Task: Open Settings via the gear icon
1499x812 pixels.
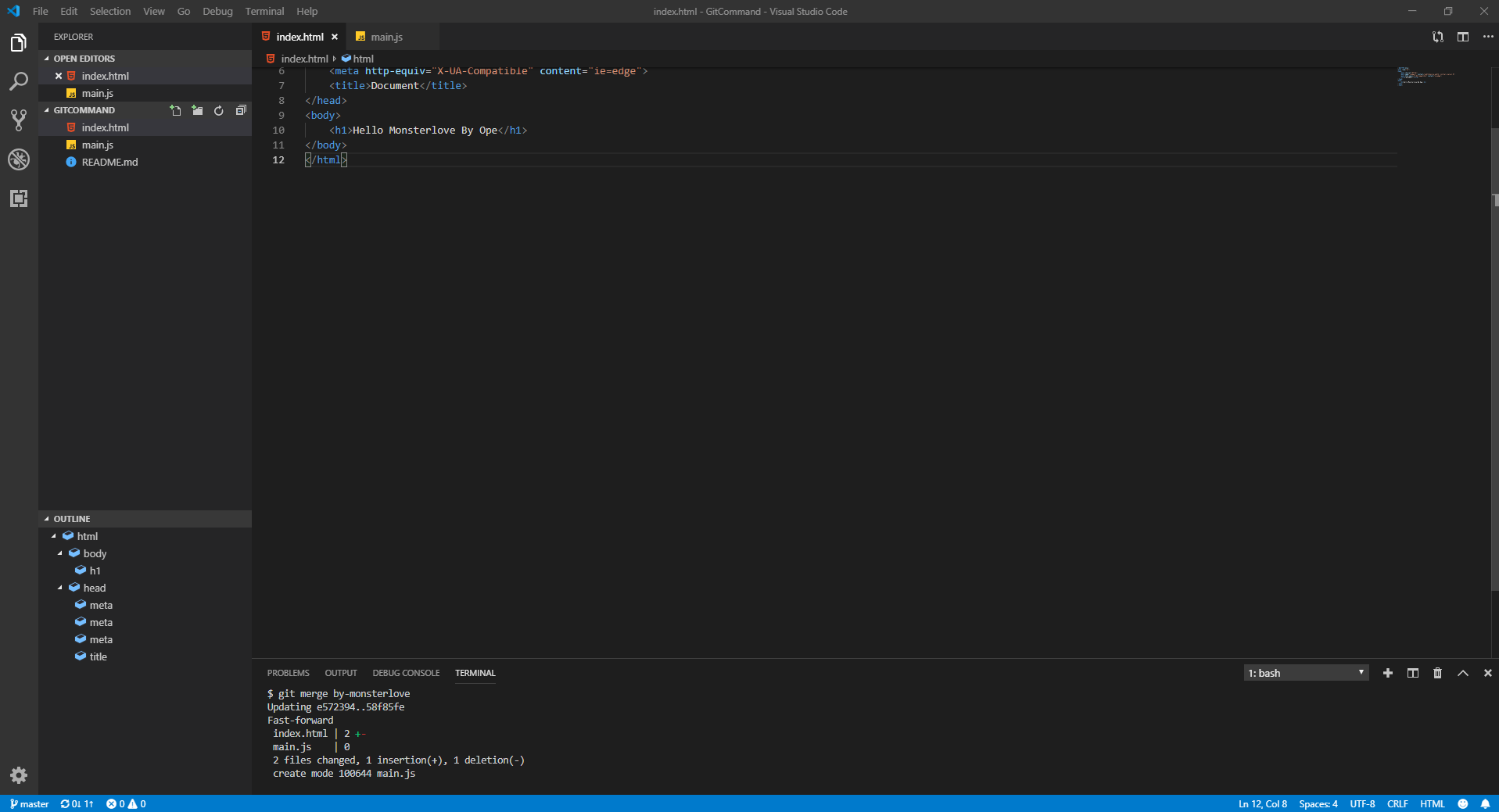Action: click(19, 775)
